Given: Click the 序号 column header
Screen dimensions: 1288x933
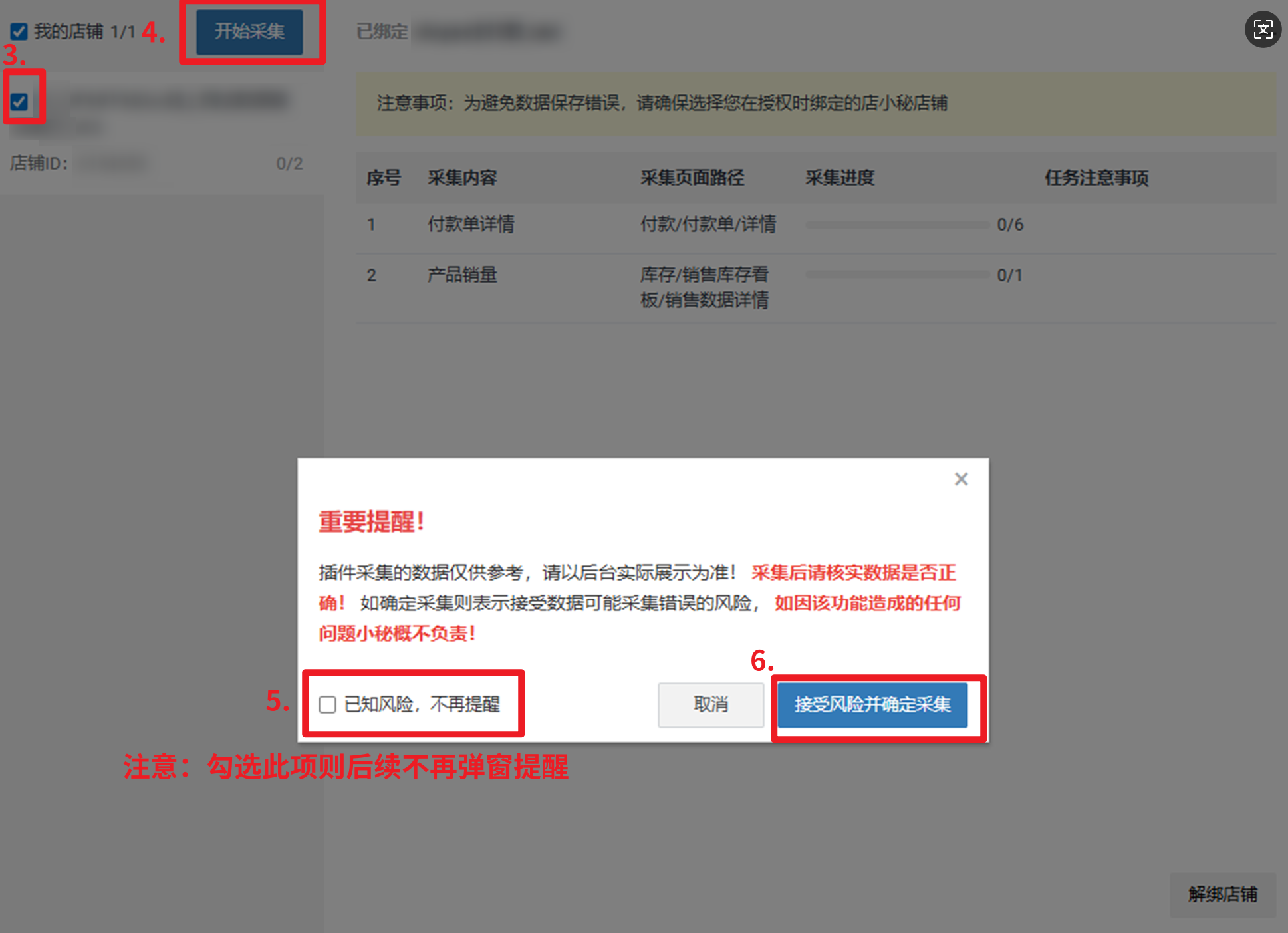Looking at the screenshot, I should coord(383,178).
